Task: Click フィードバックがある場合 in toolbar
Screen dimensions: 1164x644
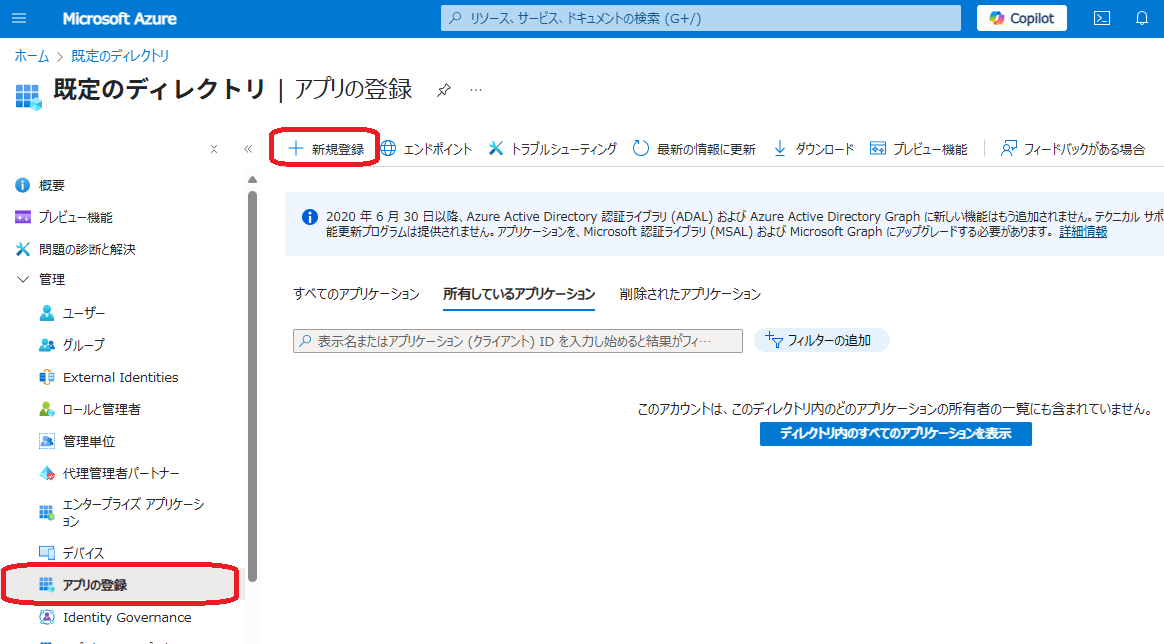Action: click(1073, 149)
